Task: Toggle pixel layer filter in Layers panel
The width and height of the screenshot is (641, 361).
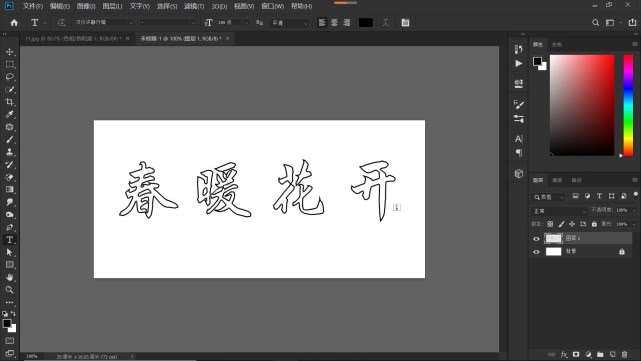Action: (575, 196)
